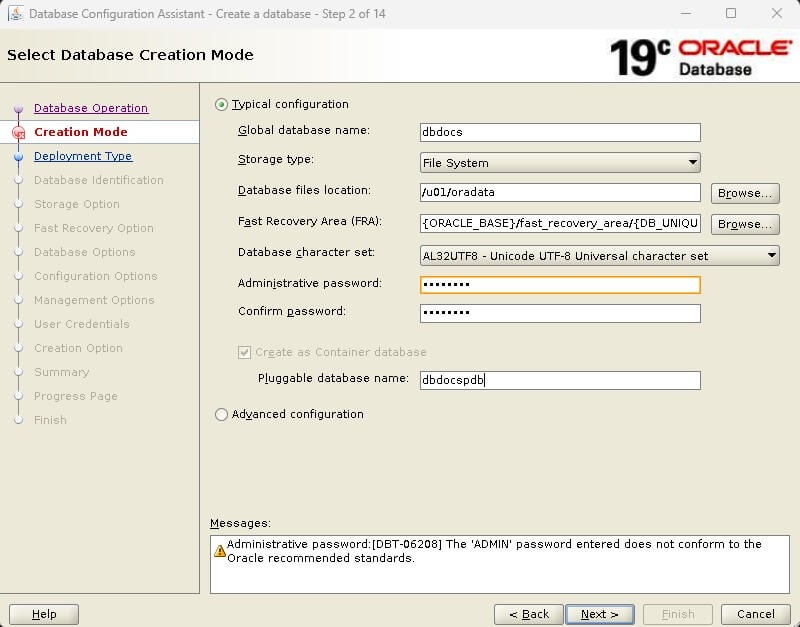Click the Pluggable database name field

click(560, 380)
